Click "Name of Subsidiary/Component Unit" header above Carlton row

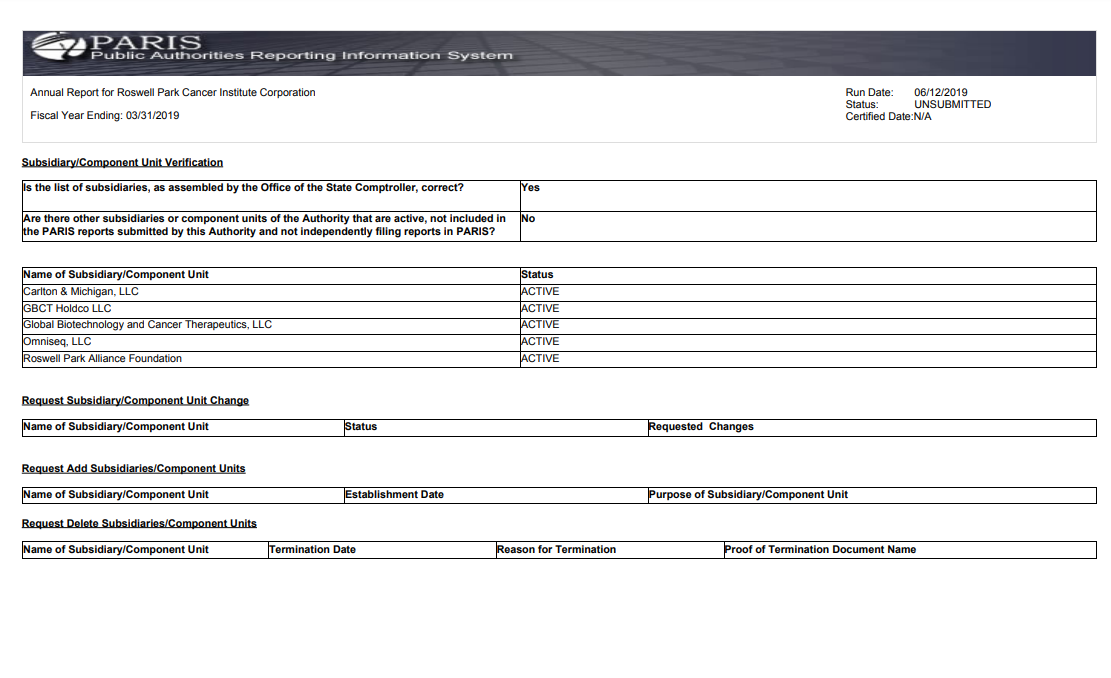pos(116,275)
